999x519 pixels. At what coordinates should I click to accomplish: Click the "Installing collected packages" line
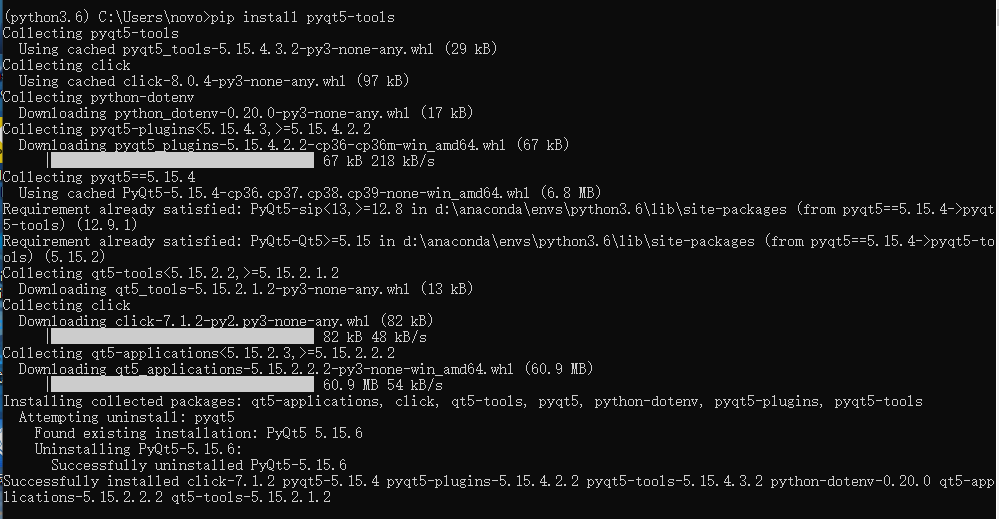[x=462, y=401]
